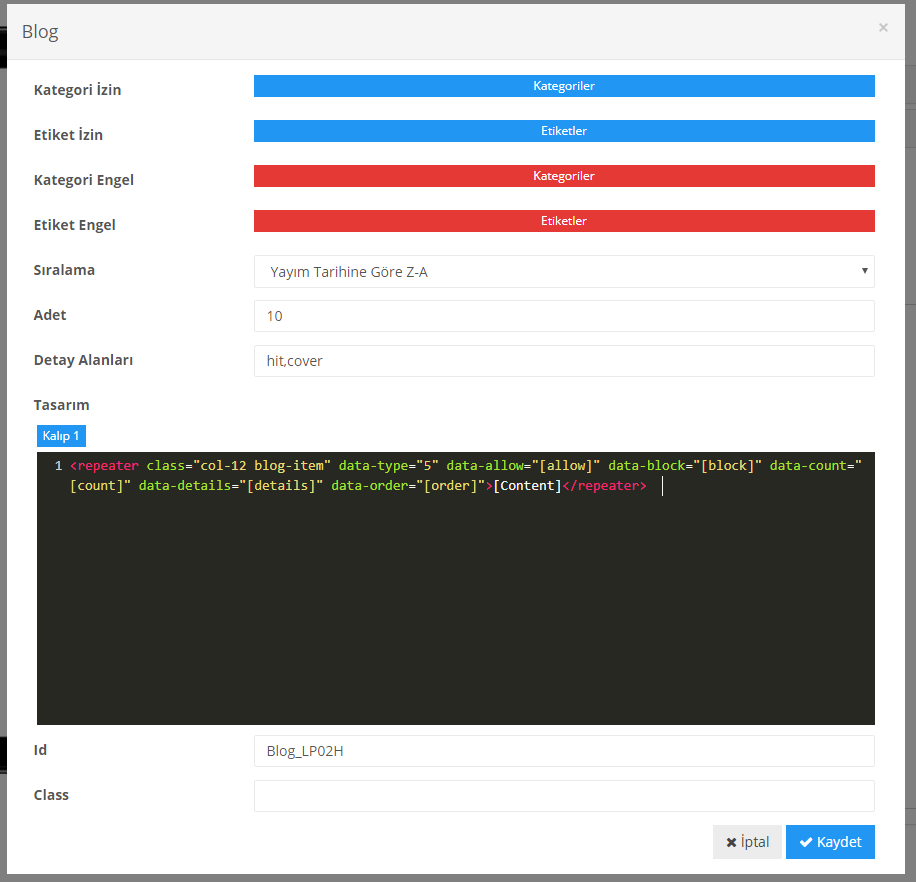
Task: Click the Tasarım section label
Action: [62, 405]
